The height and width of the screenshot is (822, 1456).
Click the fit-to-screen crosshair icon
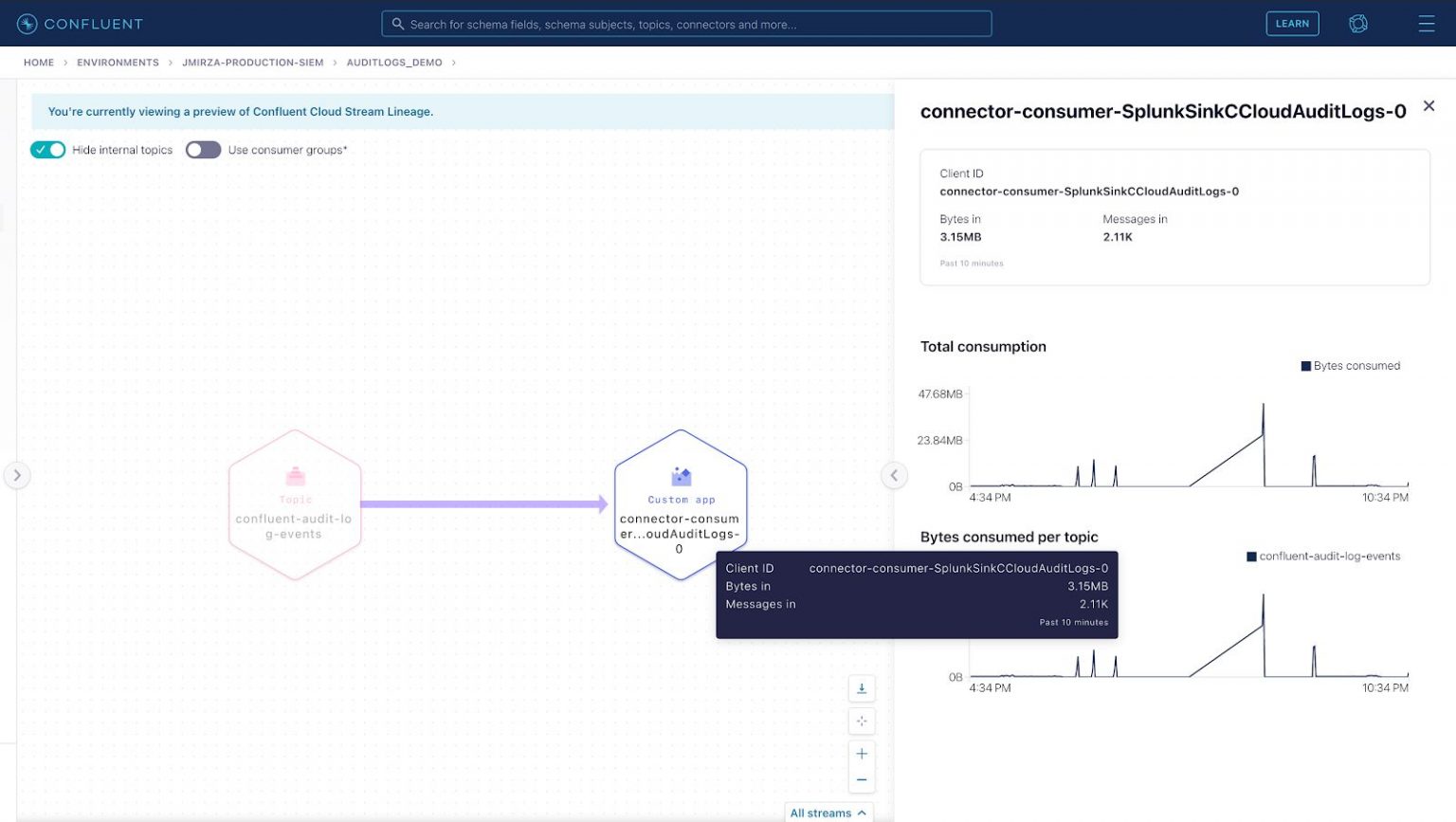(861, 721)
